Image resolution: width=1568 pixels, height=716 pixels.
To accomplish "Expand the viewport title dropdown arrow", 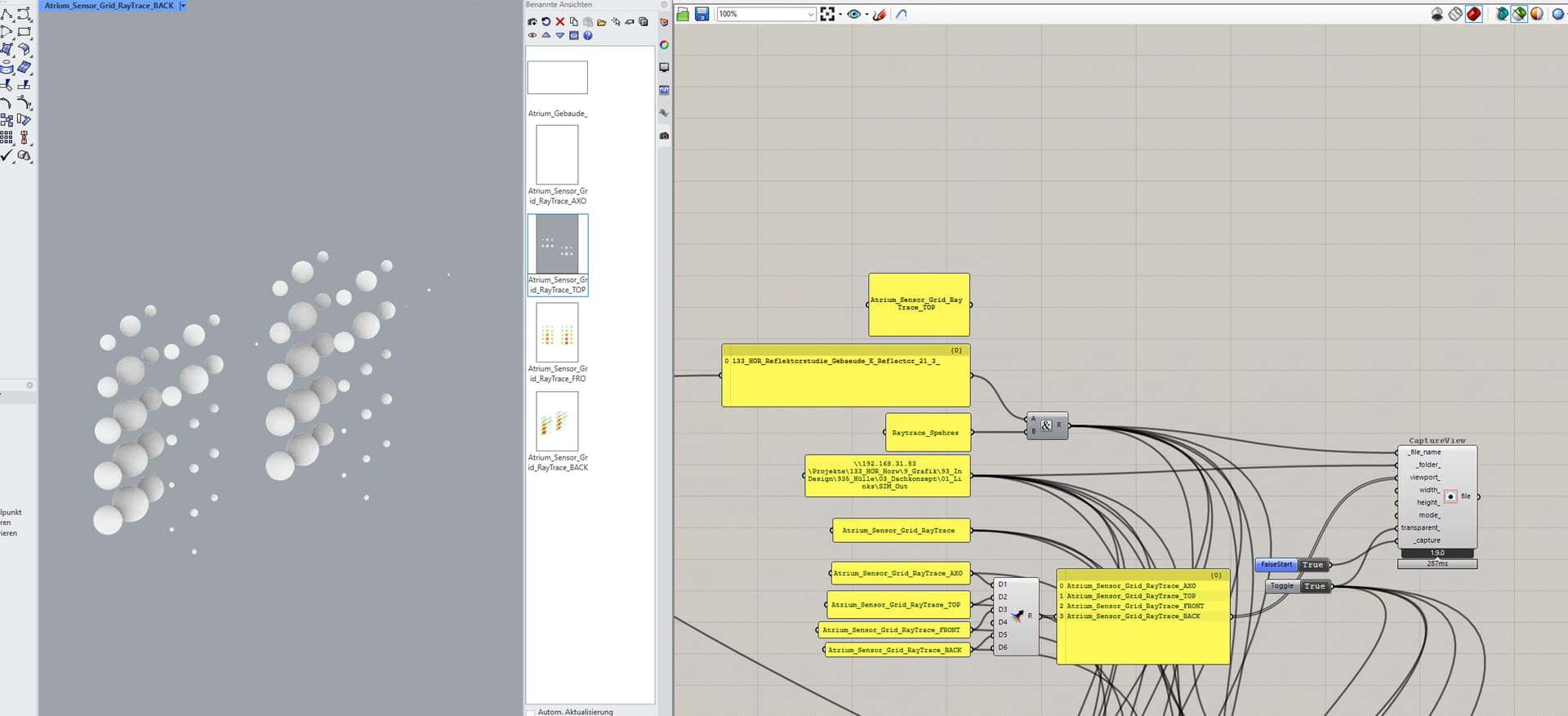I will [183, 6].
